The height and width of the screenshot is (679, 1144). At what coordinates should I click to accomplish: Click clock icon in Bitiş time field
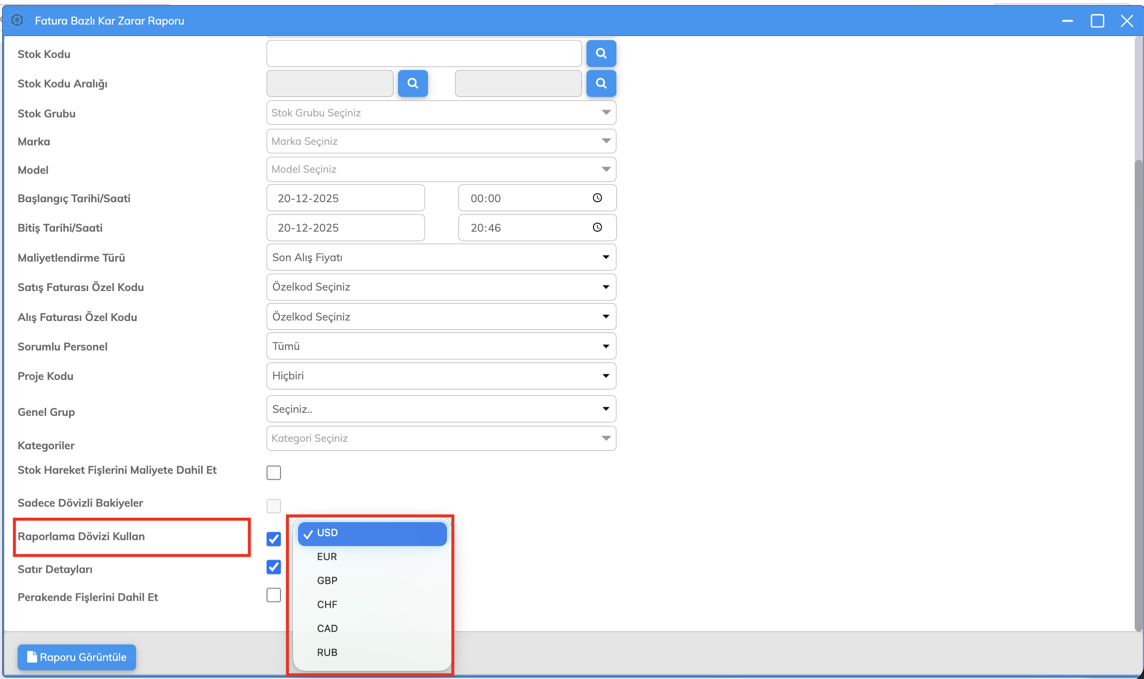[597, 228]
